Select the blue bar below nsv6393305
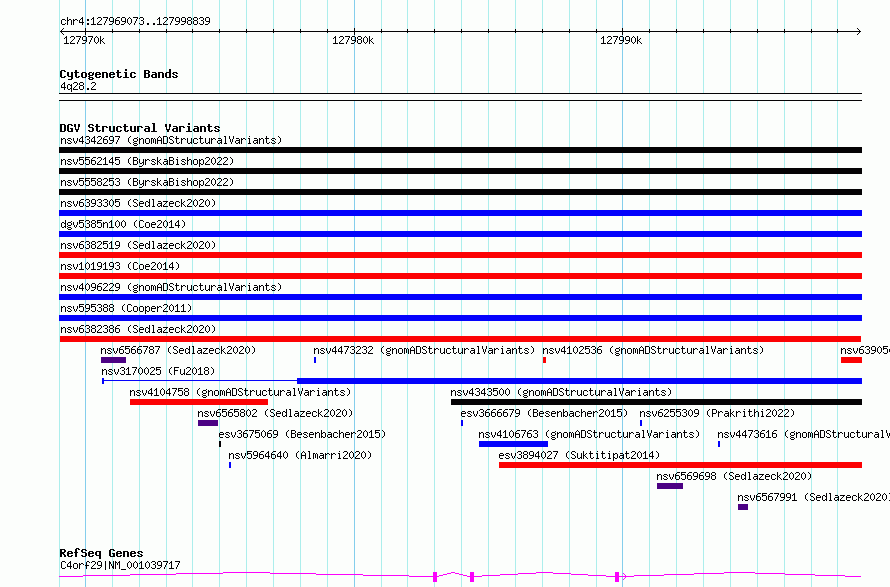Screen dimensions: 890x587 [x=460, y=213]
